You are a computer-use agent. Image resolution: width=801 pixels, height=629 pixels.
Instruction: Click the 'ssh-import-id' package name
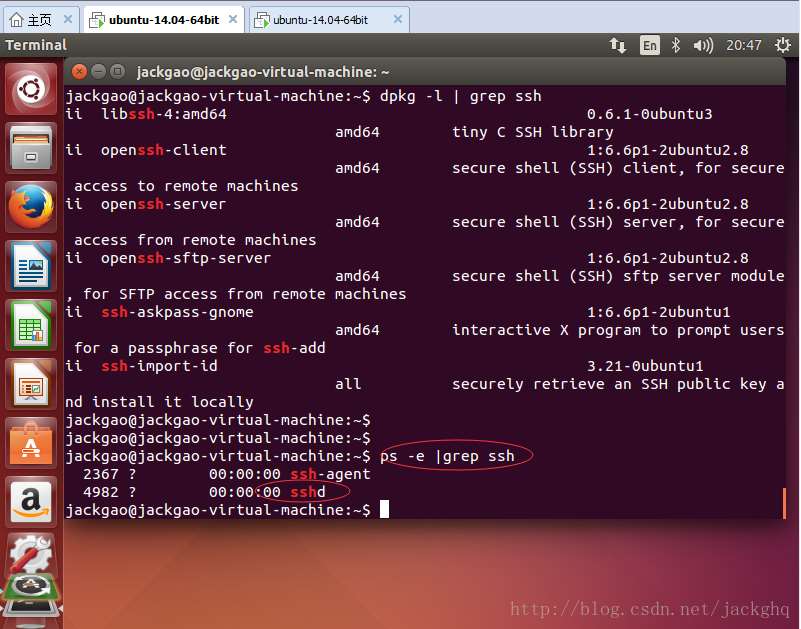159,366
